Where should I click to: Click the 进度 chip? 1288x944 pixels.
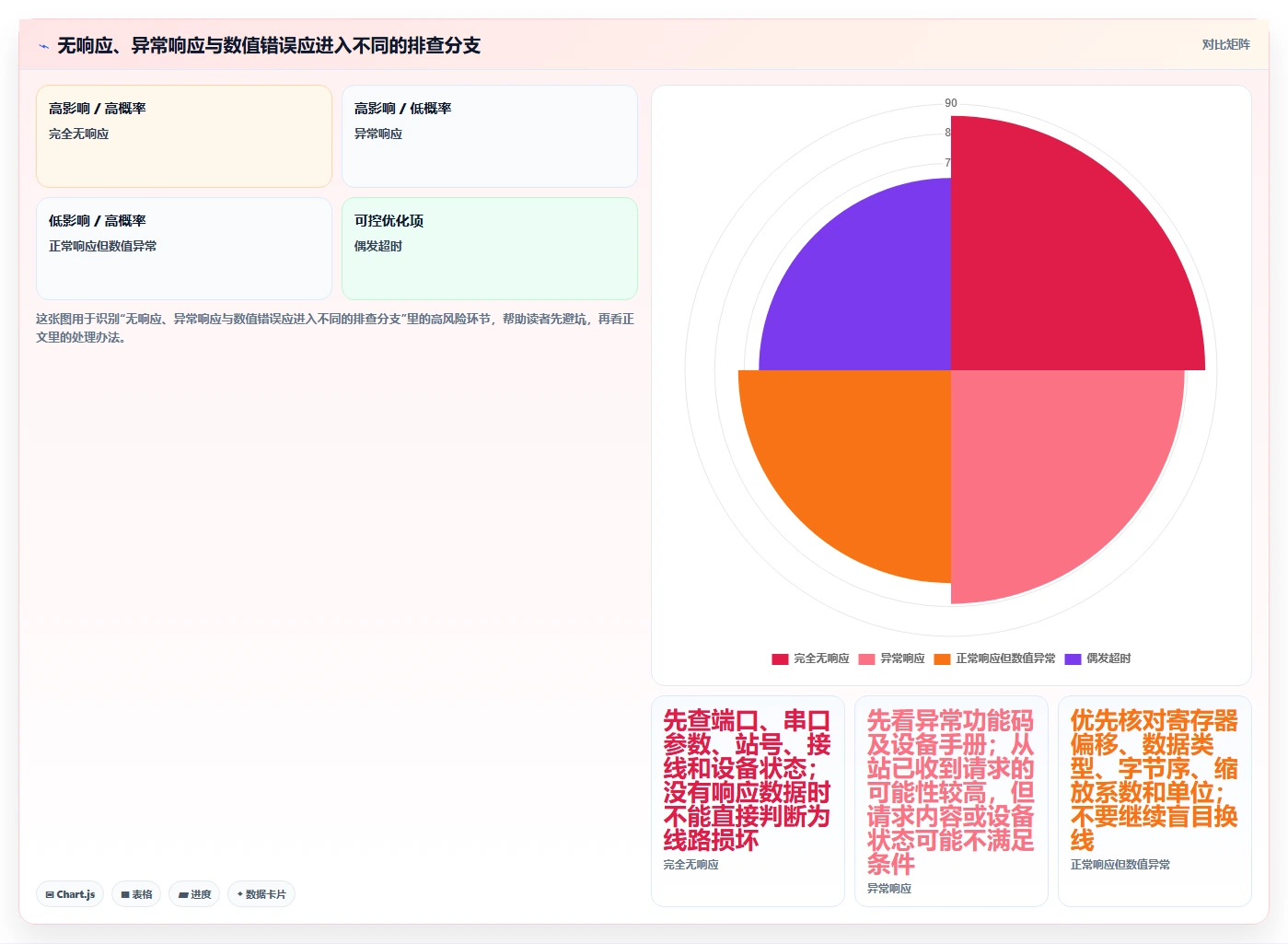pos(194,894)
